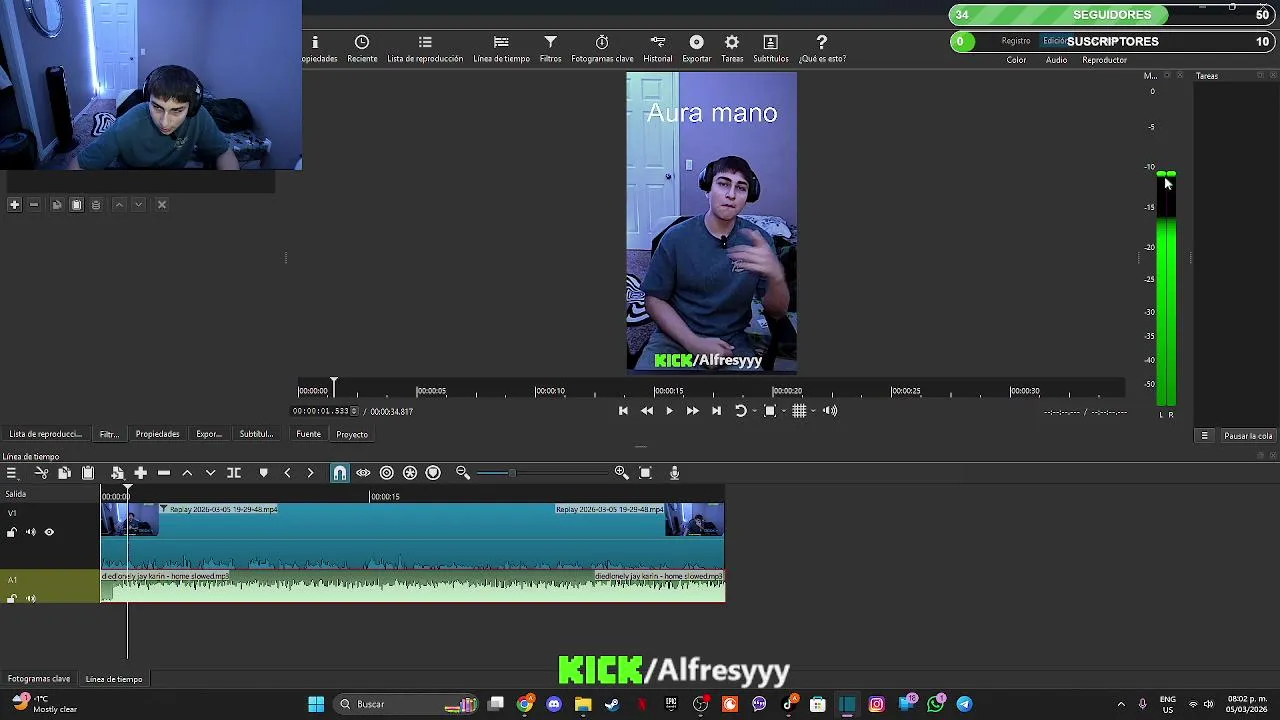1280x720 pixels.
Task: Toggle the magnet Snap button
Action: click(x=340, y=473)
